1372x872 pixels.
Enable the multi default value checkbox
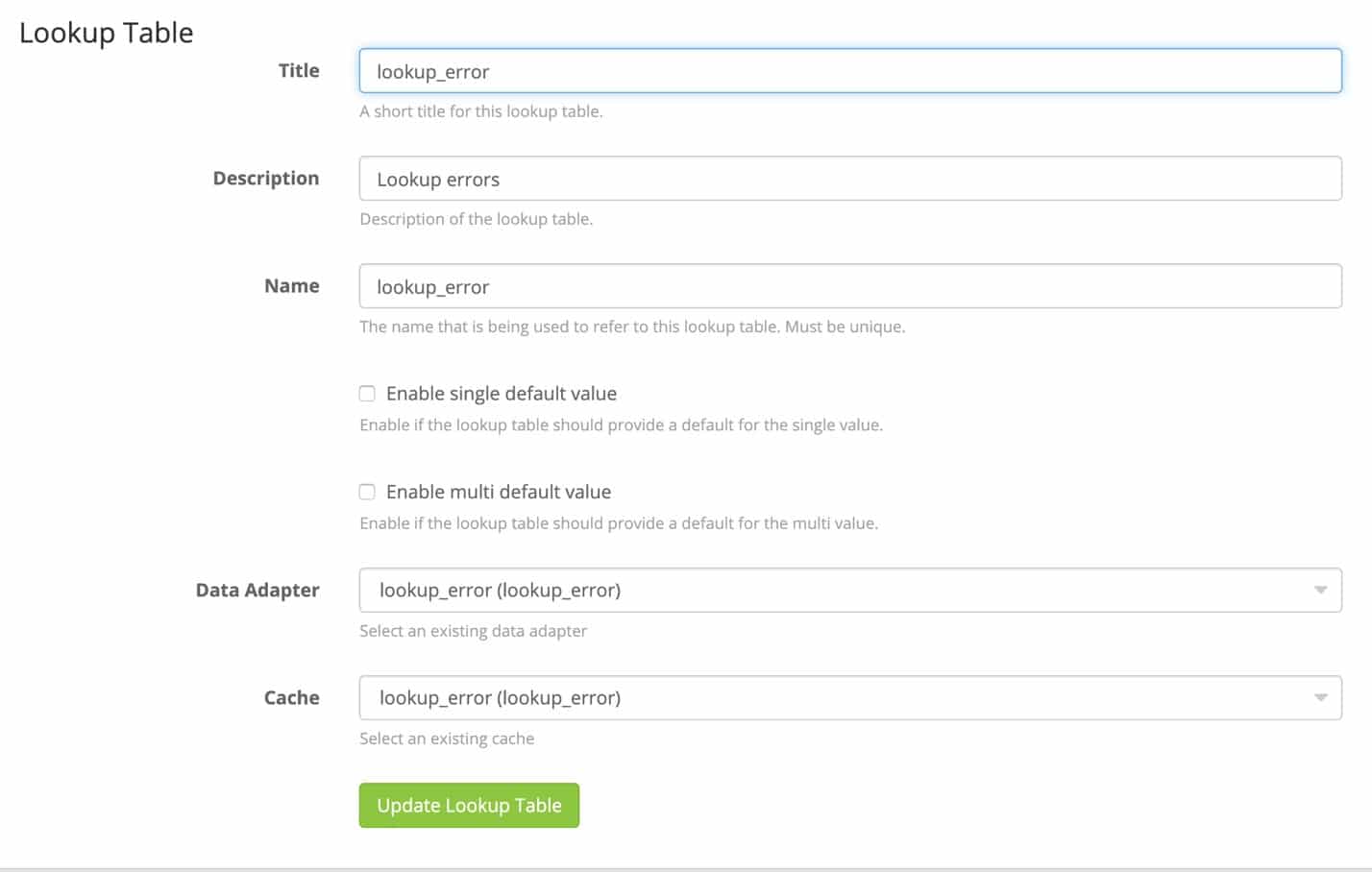point(367,492)
